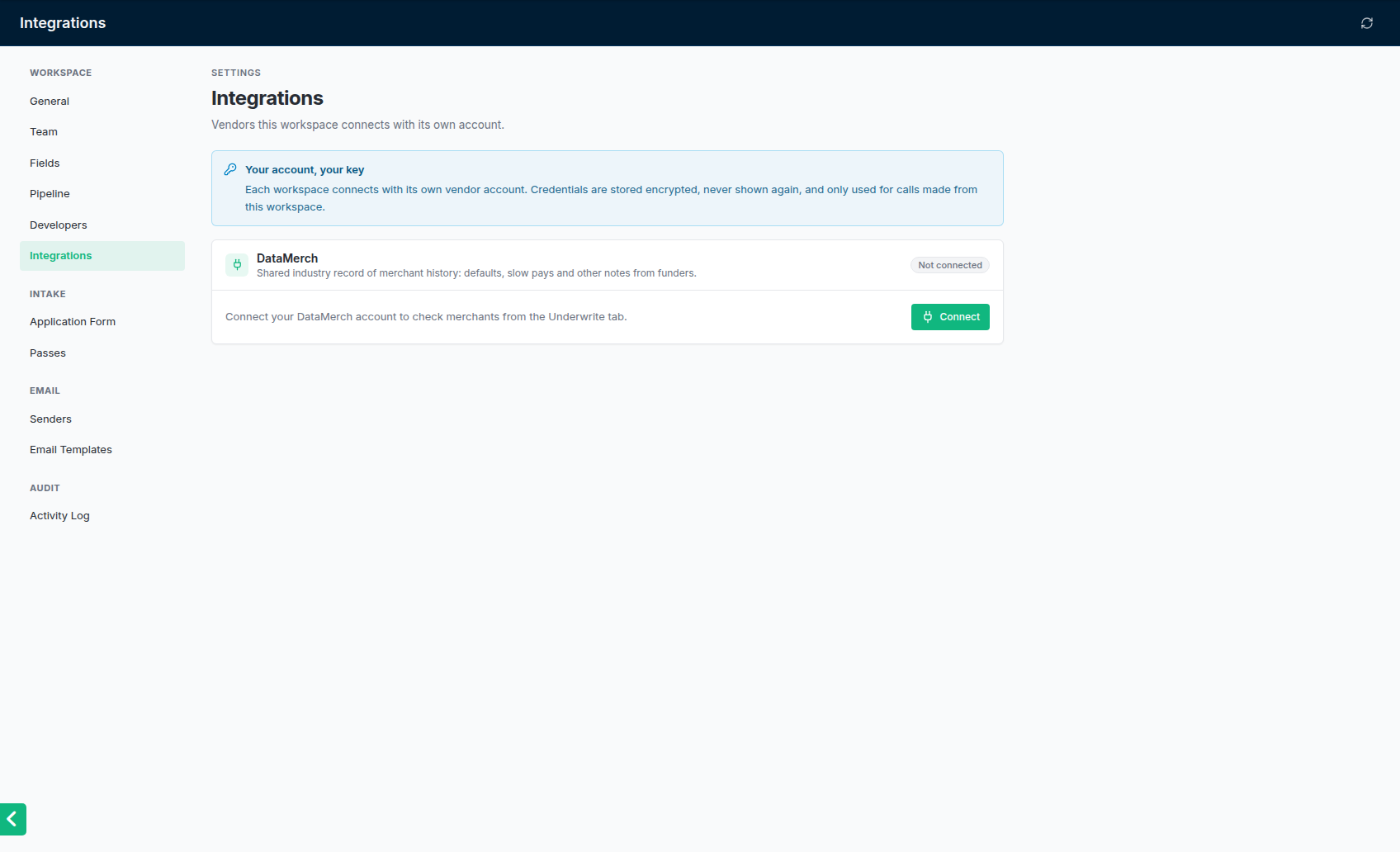Viewport: 1400px width, 852px height.
Task: Open Email Templates page
Action: (x=102, y=450)
